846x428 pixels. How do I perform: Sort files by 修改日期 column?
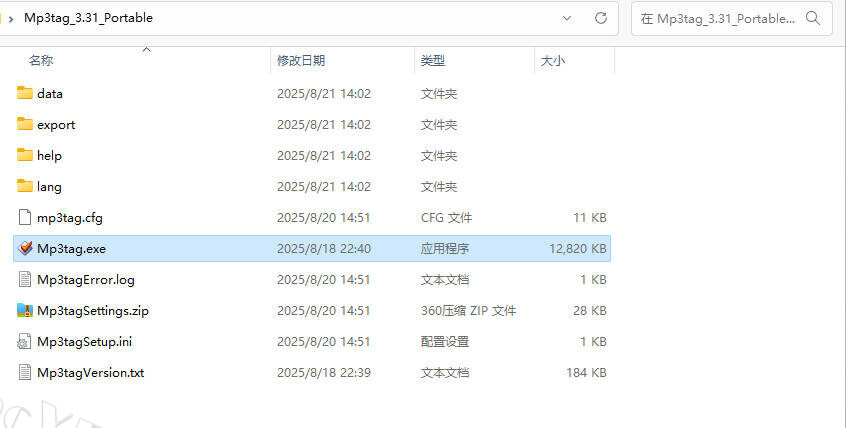pyautogui.click(x=301, y=60)
